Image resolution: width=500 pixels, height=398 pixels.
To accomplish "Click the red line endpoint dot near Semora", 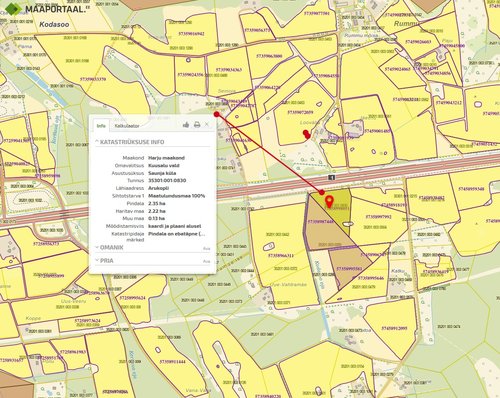I will (x=217, y=114).
